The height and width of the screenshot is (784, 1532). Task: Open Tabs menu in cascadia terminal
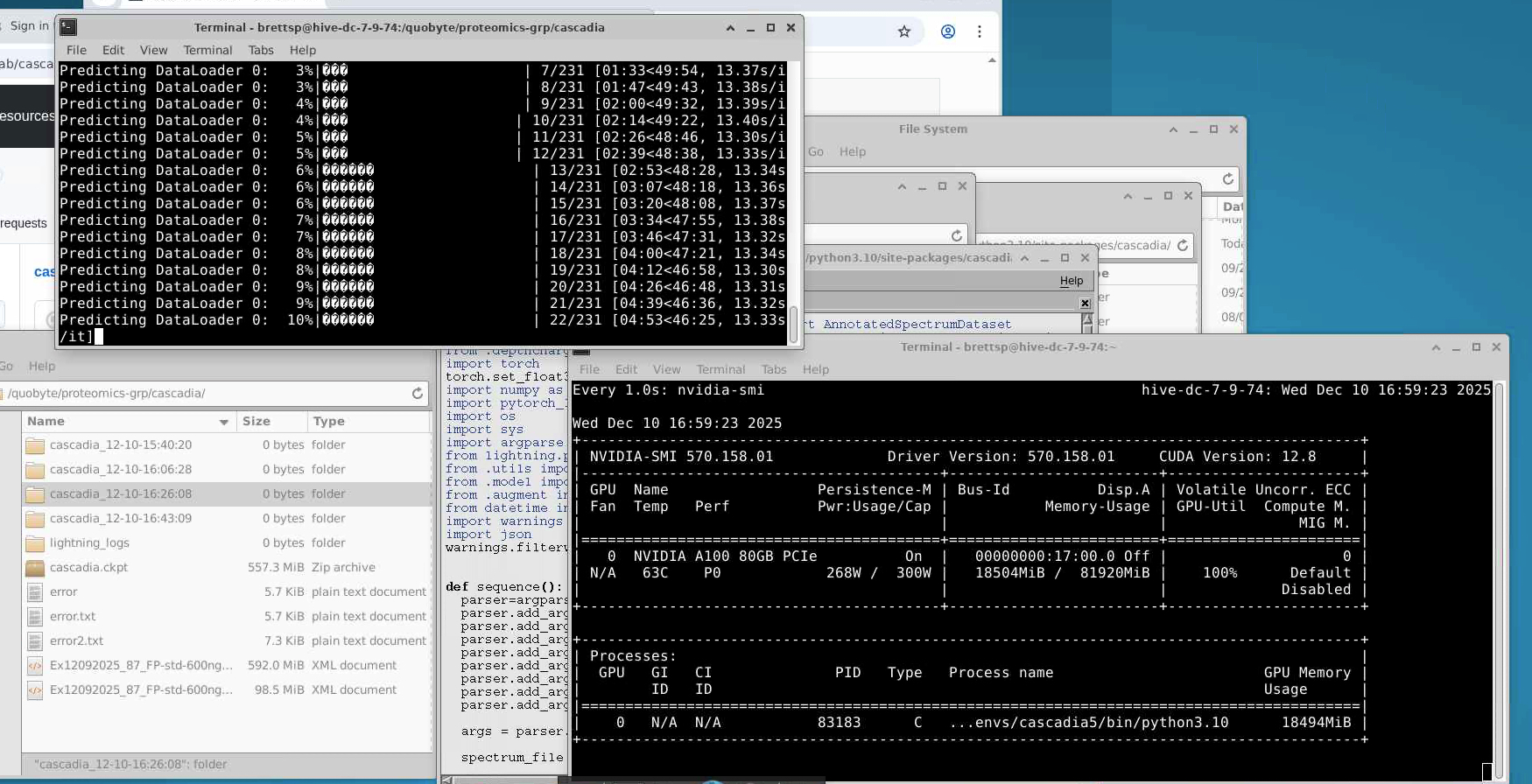coord(261,50)
